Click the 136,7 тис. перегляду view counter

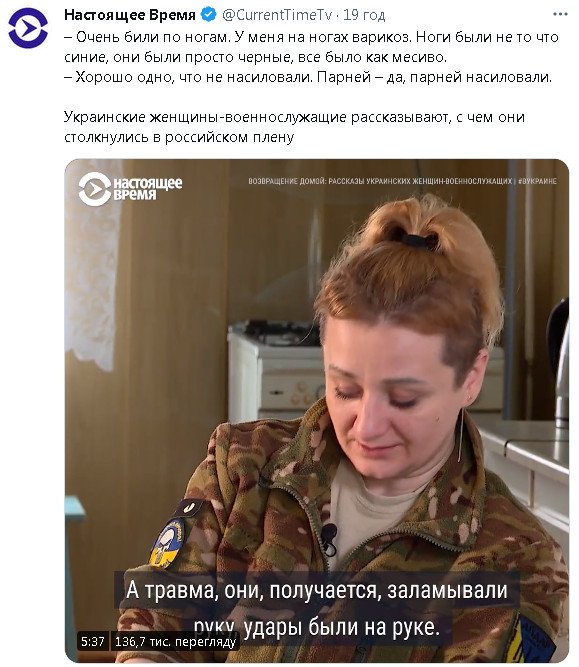[175, 641]
